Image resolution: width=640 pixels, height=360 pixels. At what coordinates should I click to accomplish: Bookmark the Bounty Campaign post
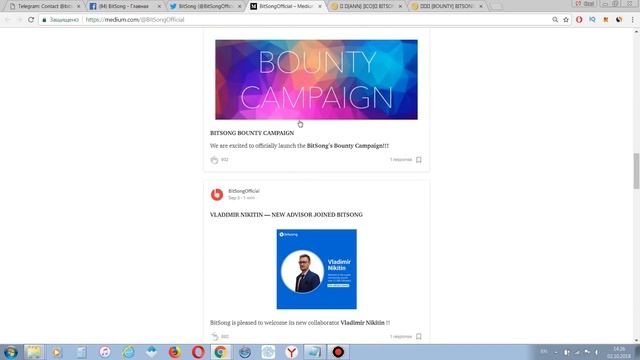(x=418, y=160)
